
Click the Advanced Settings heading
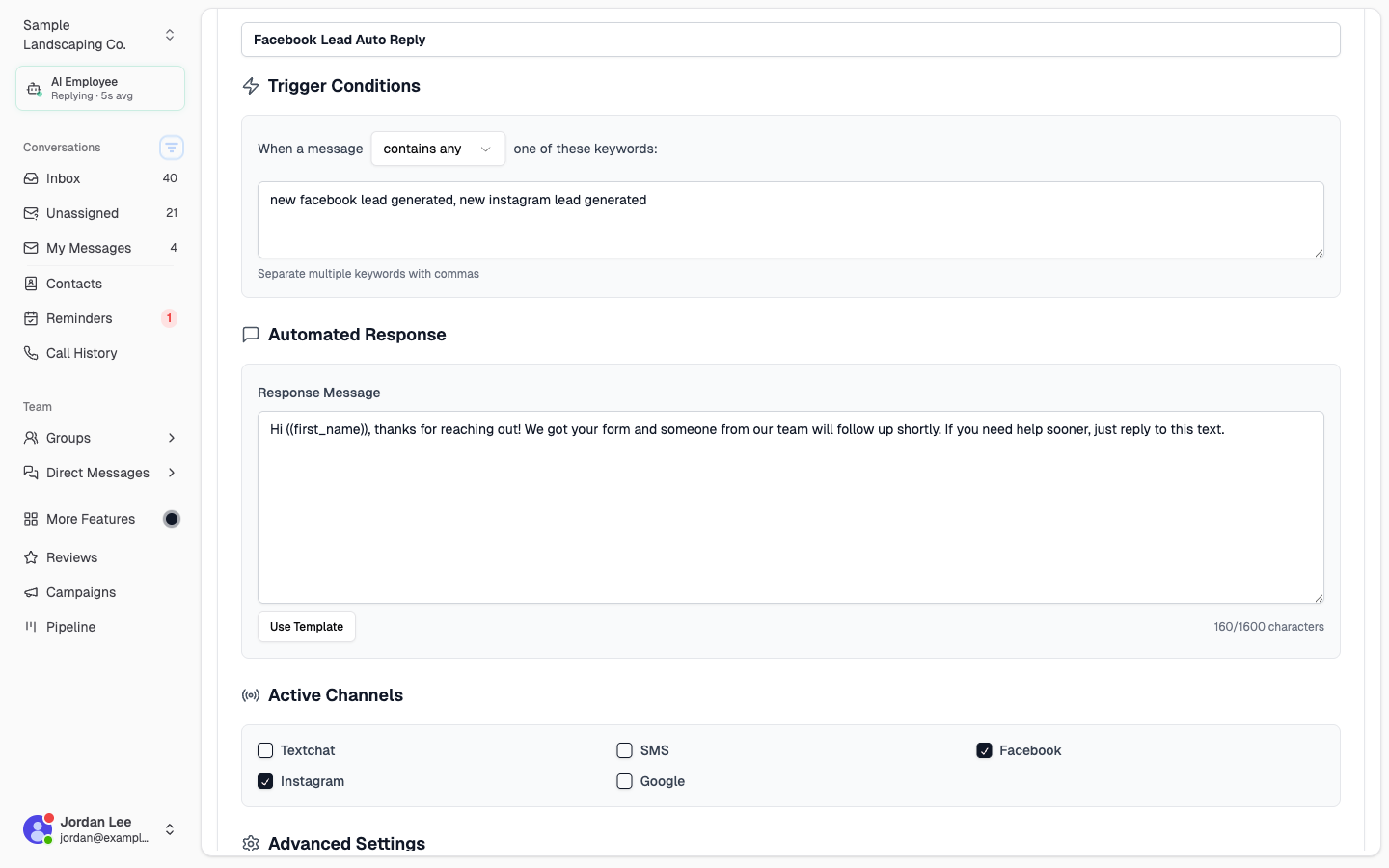click(x=346, y=844)
